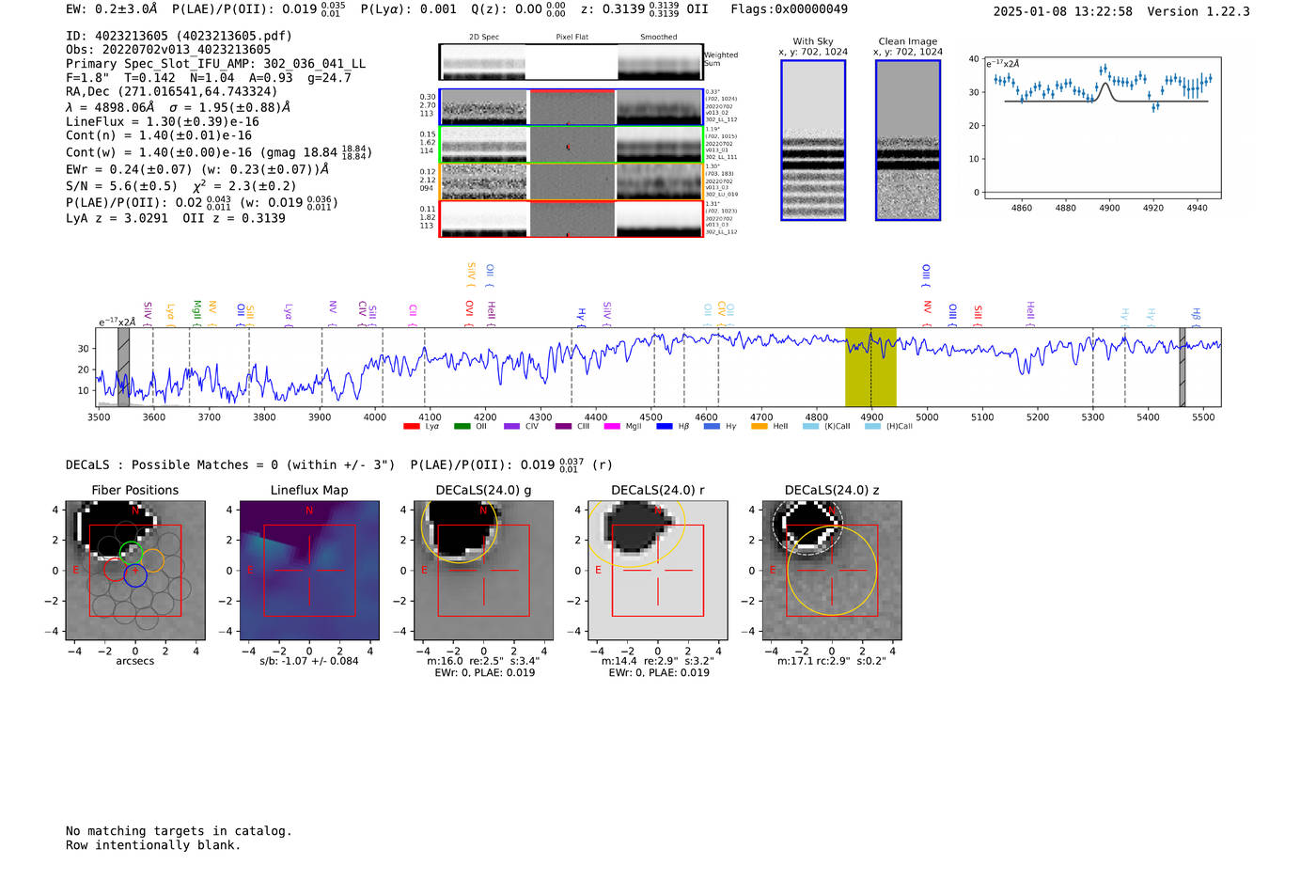Screen dimensions: 1316x896
Task: Click the Pixel Flat column header
Action: (572, 38)
